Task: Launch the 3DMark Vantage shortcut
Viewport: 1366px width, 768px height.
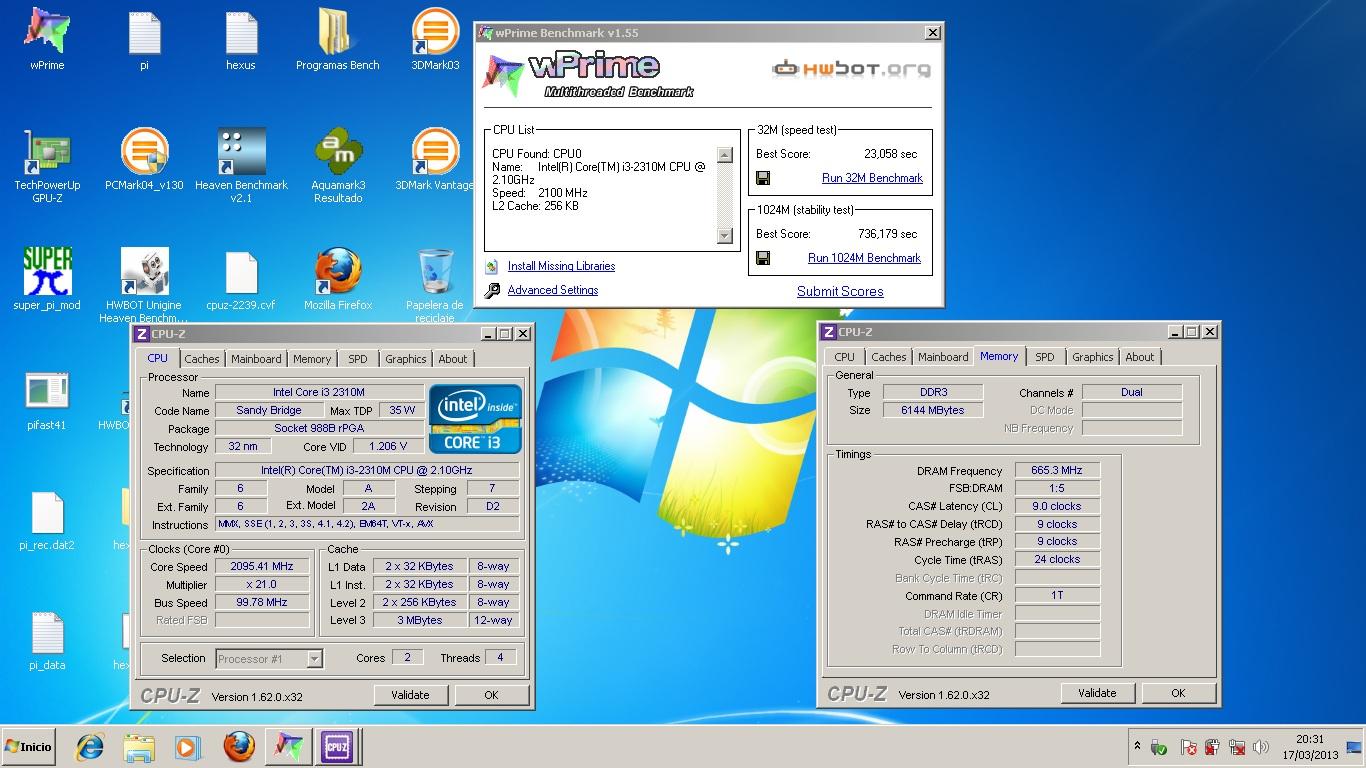Action: (x=435, y=160)
